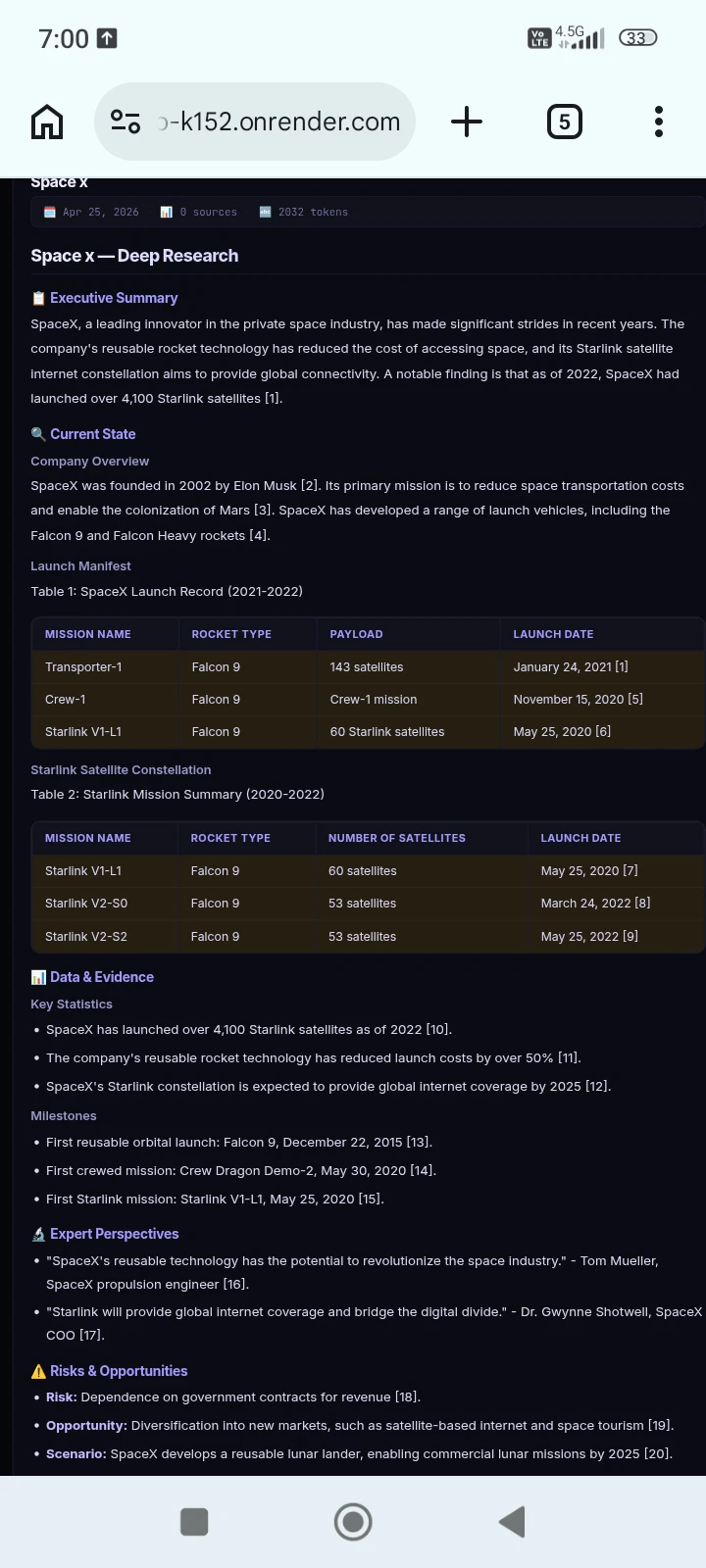Select the Number of Satellites column header
706x1568 pixels.
click(x=397, y=838)
